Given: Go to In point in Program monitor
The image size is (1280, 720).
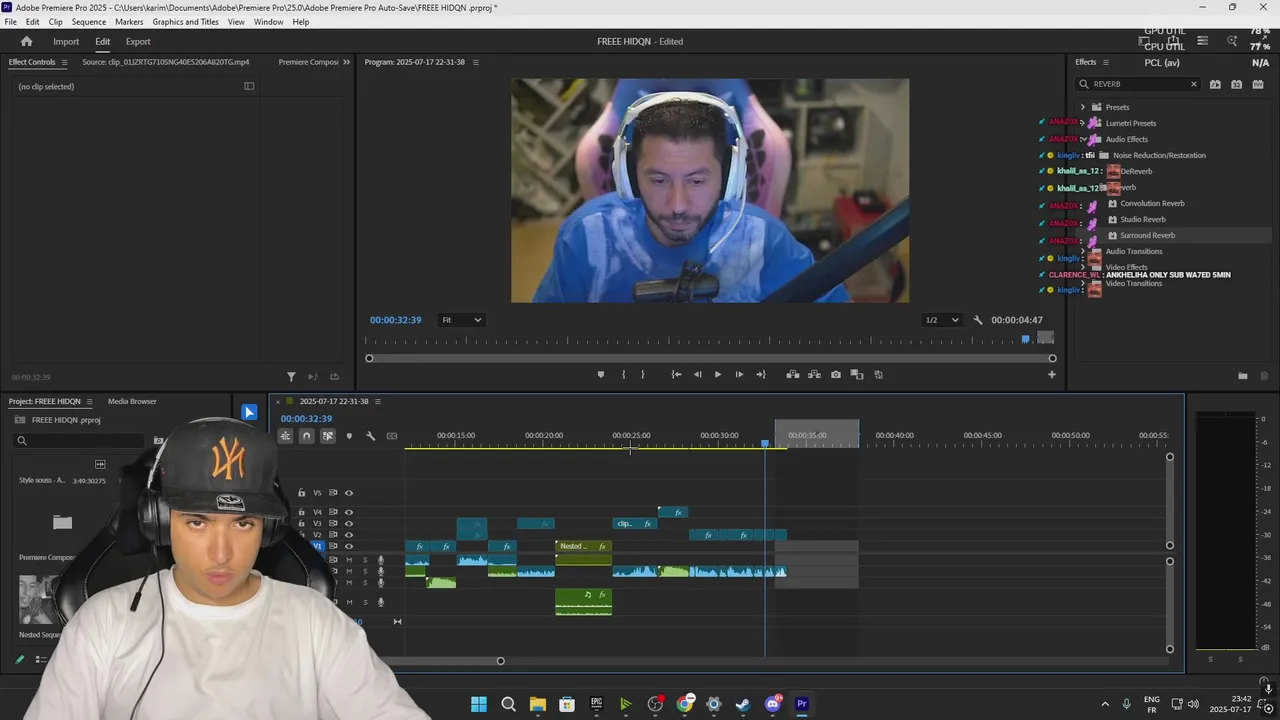Looking at the screenshot, I should pos(676,374).
